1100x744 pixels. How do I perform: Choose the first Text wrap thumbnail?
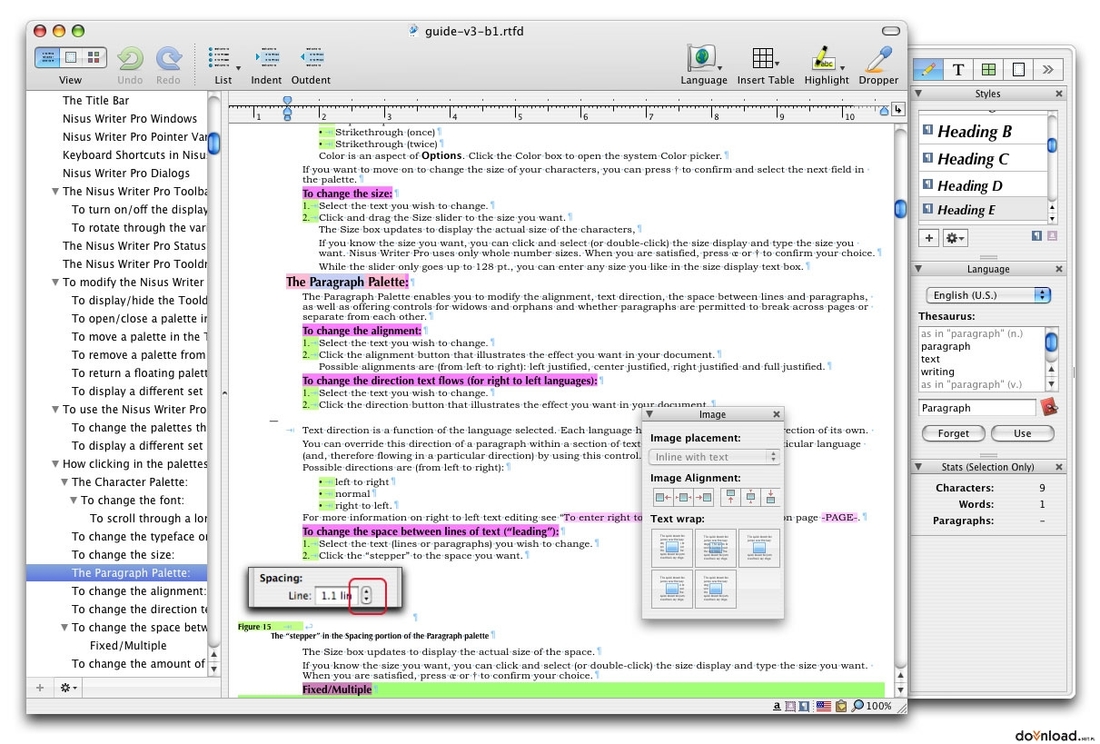672,548
